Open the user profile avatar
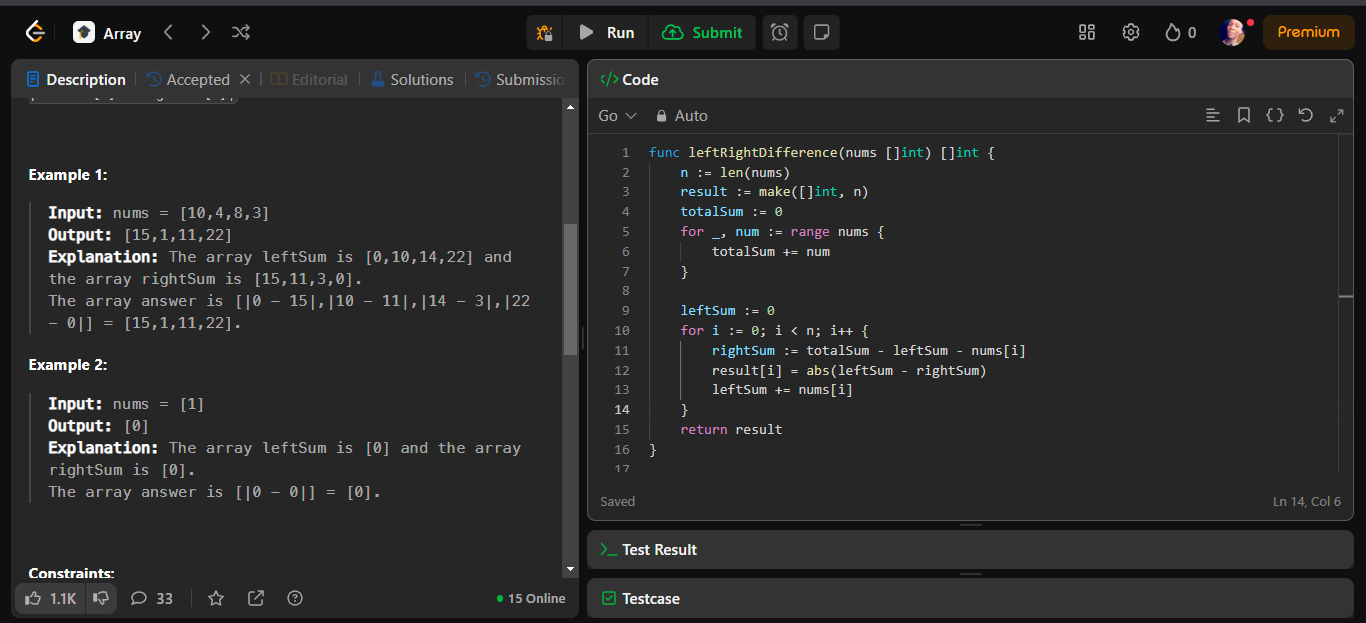 coord(1233,33)
